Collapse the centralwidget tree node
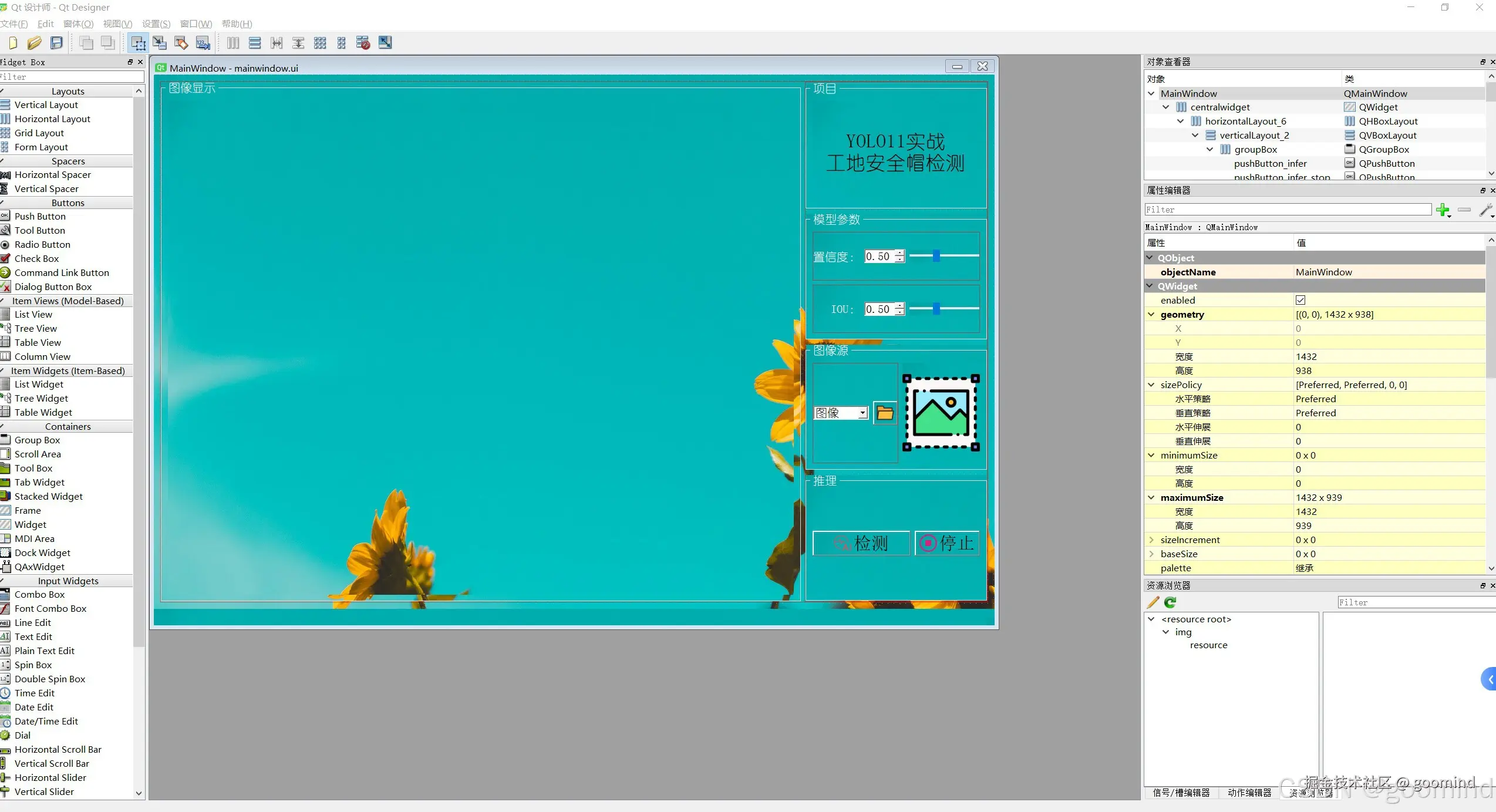The height and width of the screenshot is (812, 1496). point(1166,107)
